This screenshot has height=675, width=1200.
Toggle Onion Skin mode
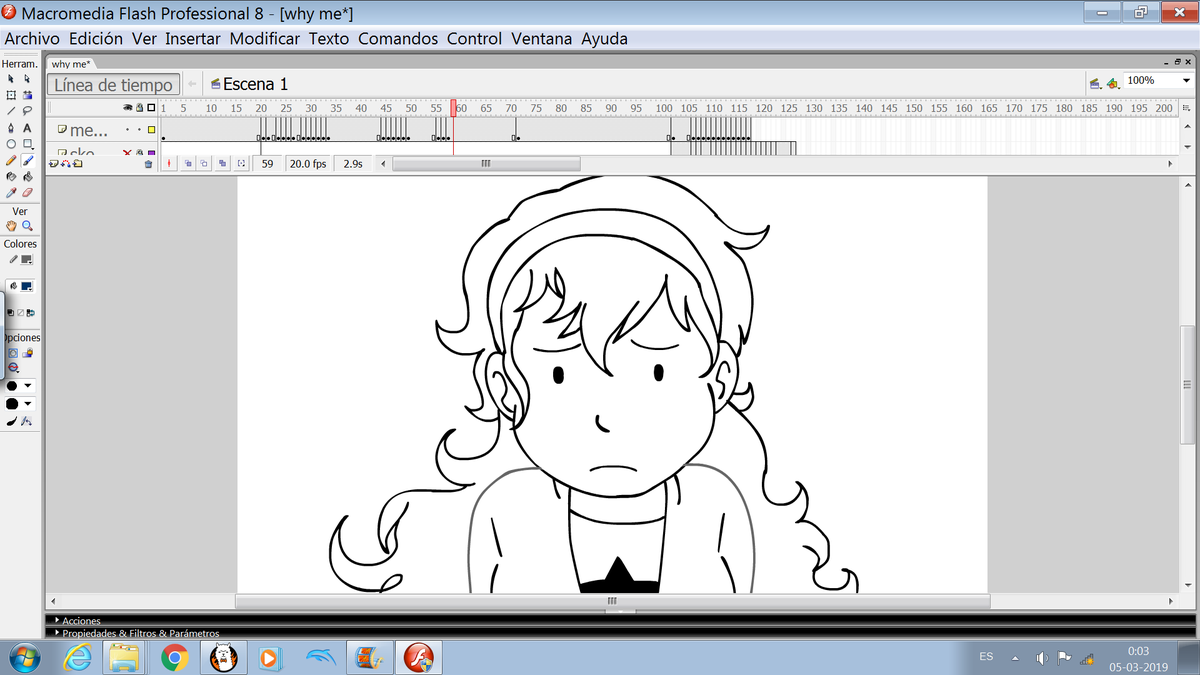[x=188, y=163]
